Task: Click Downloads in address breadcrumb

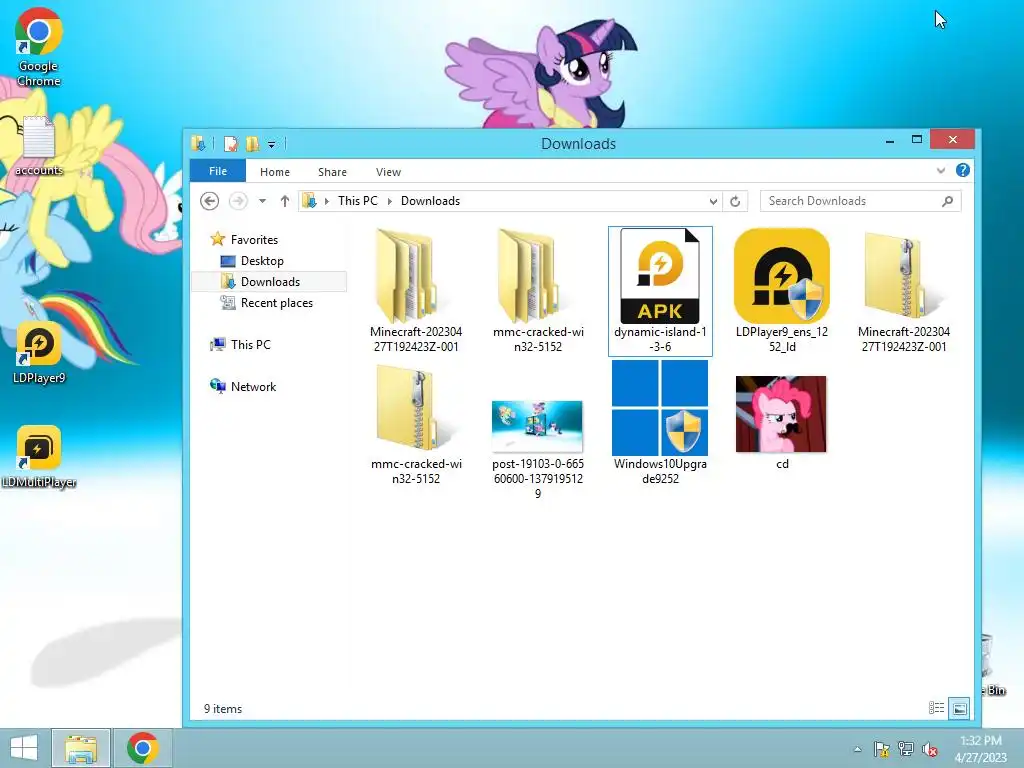Action: click(x=430, y=201)
